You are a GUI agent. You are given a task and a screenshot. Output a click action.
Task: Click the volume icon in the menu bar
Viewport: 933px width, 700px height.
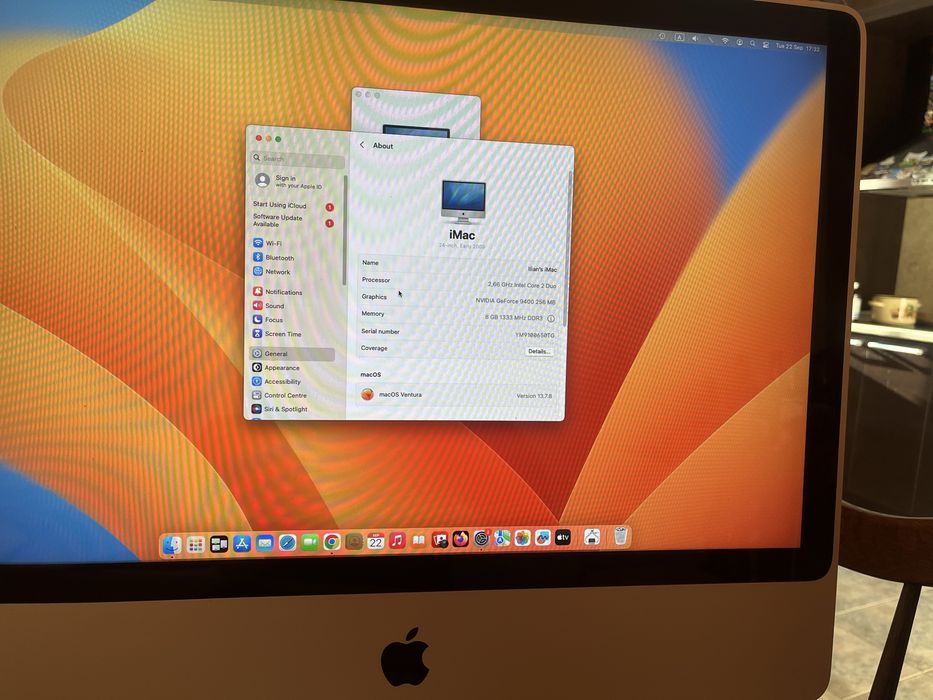click(695, 39)
